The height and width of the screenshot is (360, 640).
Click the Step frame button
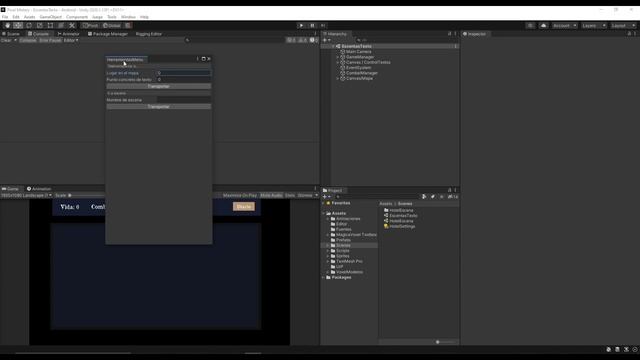323,25
